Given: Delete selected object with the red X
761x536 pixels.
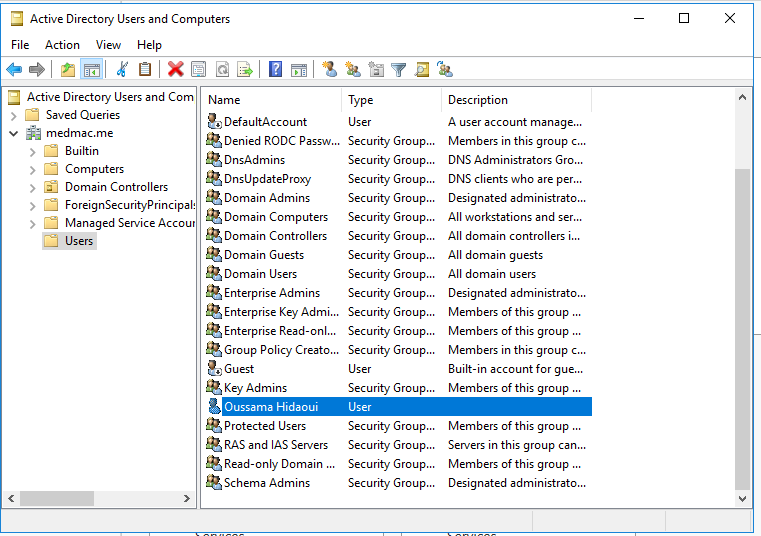Looking at the screenshot, I should [175, 70].
